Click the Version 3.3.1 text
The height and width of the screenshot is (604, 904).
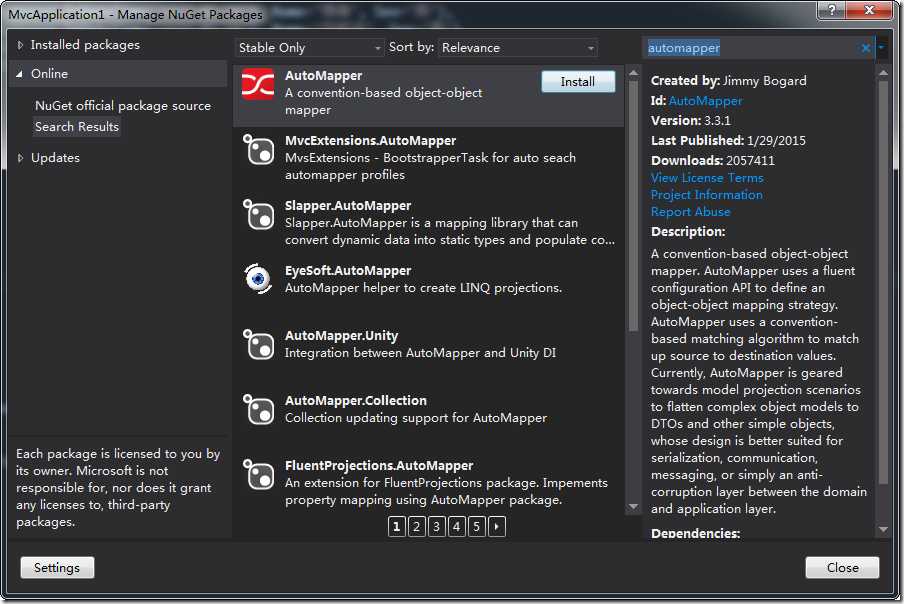(x=691, y=120)
